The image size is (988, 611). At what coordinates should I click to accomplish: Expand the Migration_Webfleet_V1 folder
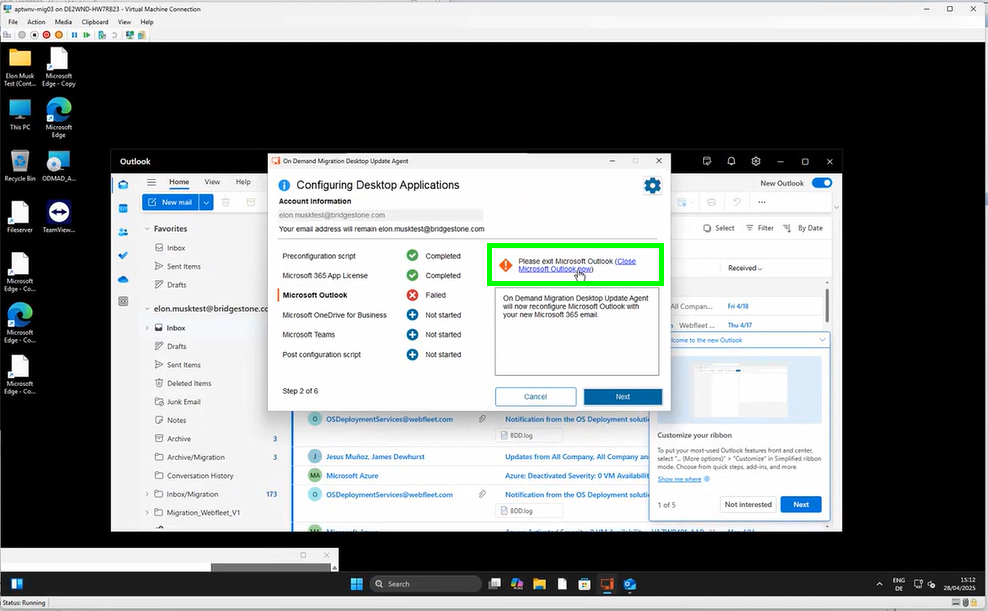click(147, 513)
